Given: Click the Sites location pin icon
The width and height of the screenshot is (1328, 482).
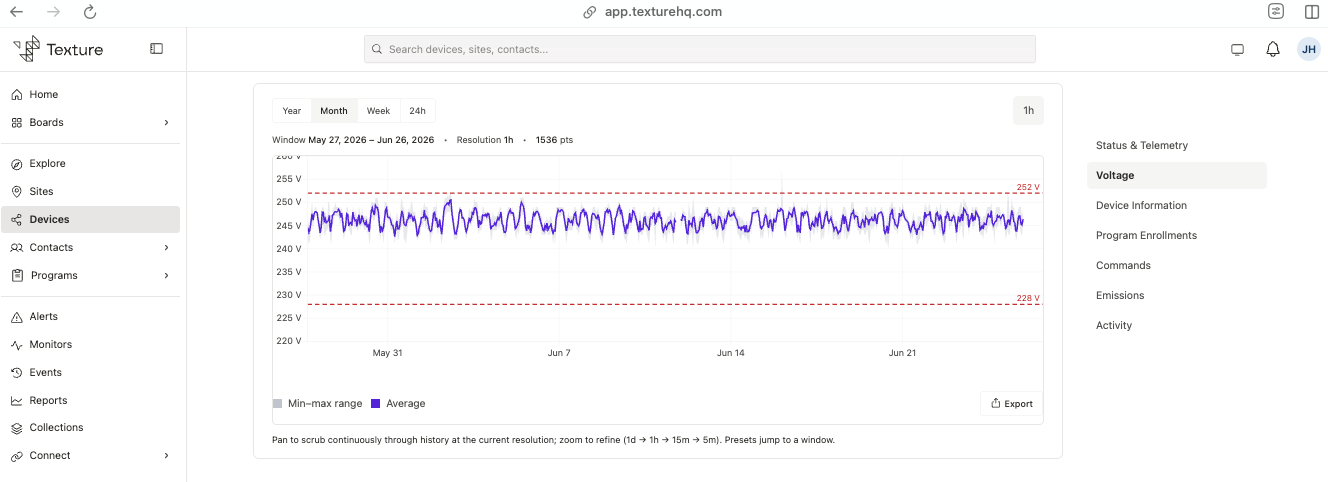Looking at the screenshot, I should coord(17,192).
